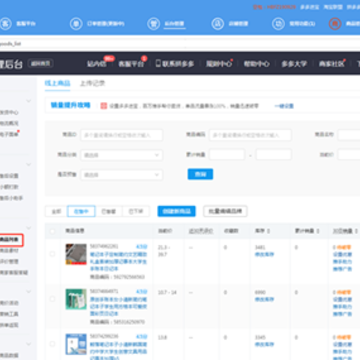The height and width of the screenshot is (360, 360).
Task: Collapse the sidebar group containing 商品列表
Action: click(29, 228)
